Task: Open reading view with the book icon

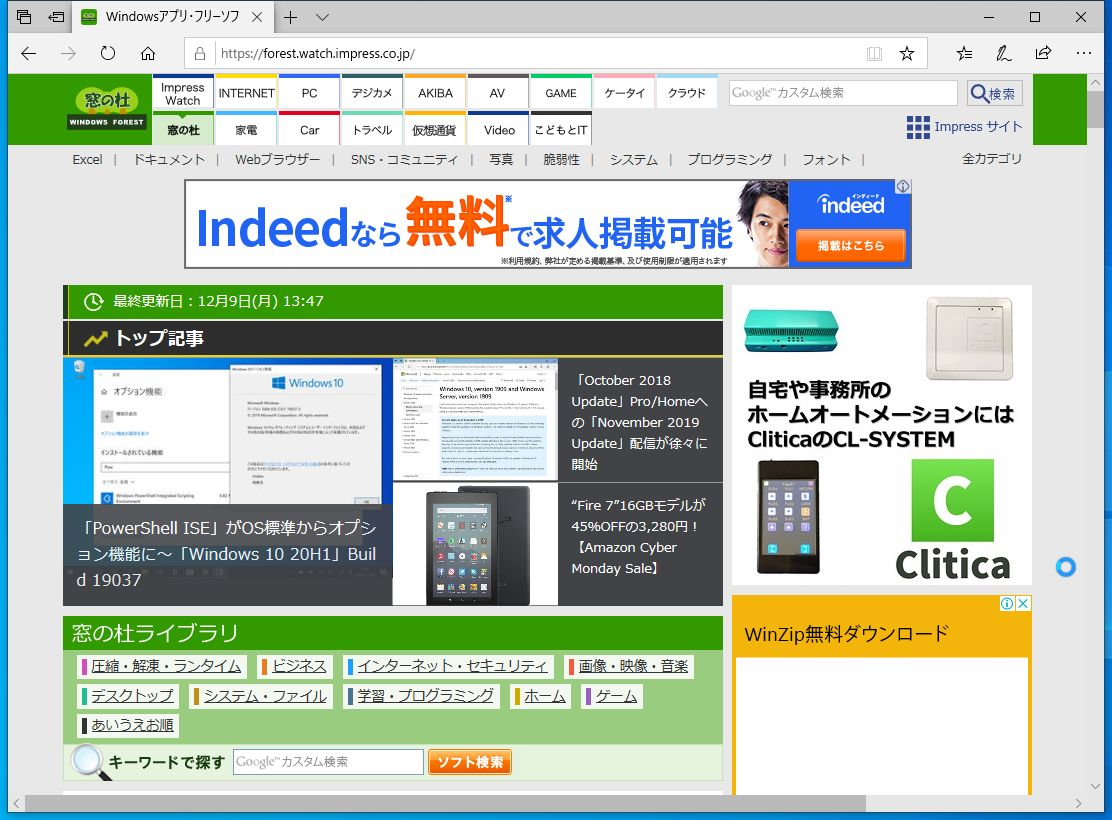Action: point(875,51)
